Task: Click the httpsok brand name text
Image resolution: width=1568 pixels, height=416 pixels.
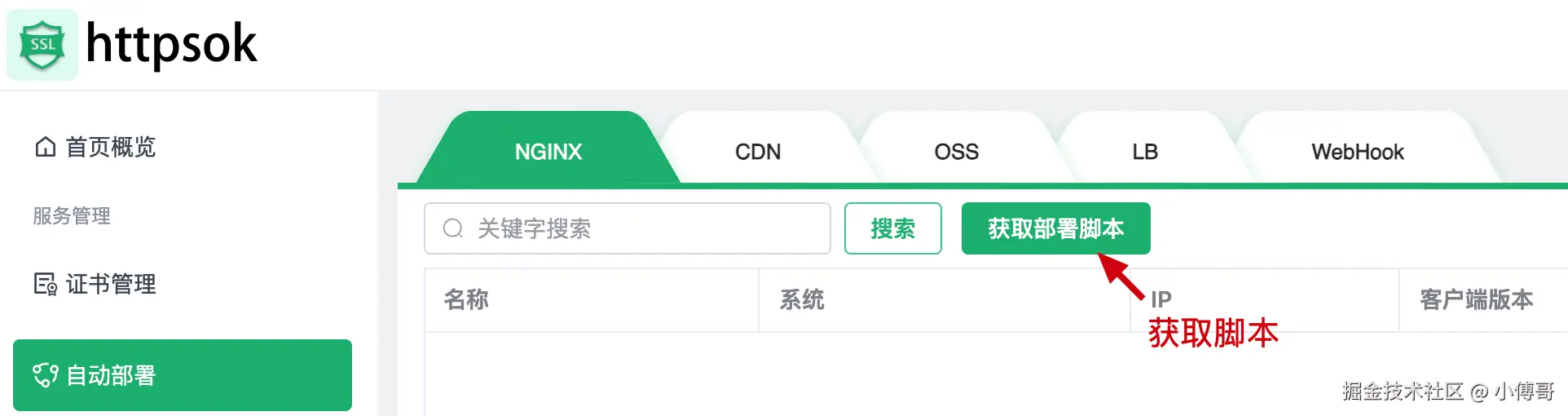Action: (171, 44)
